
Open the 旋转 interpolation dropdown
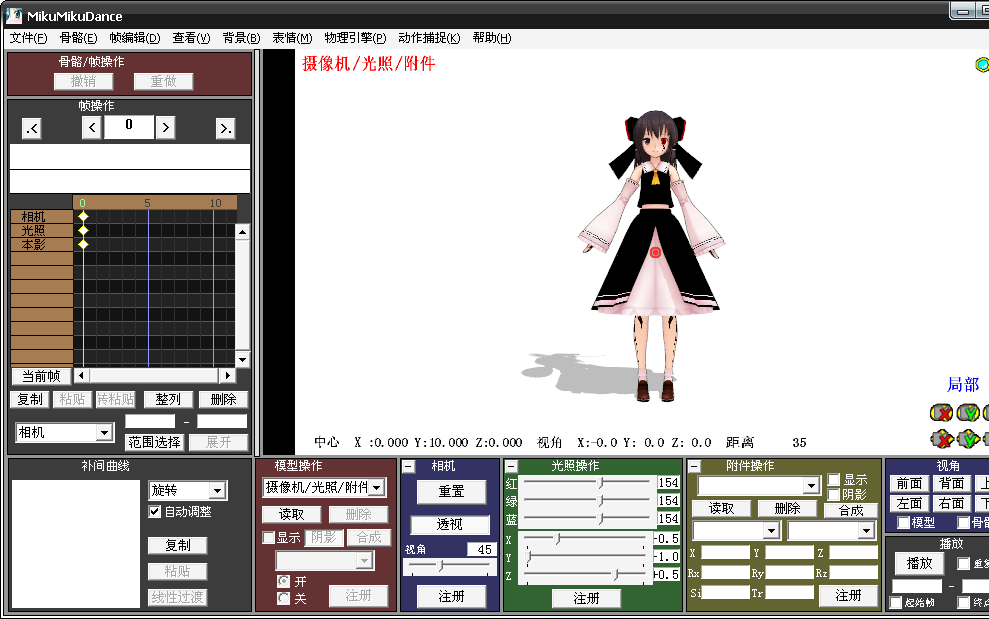pos(217,490)
